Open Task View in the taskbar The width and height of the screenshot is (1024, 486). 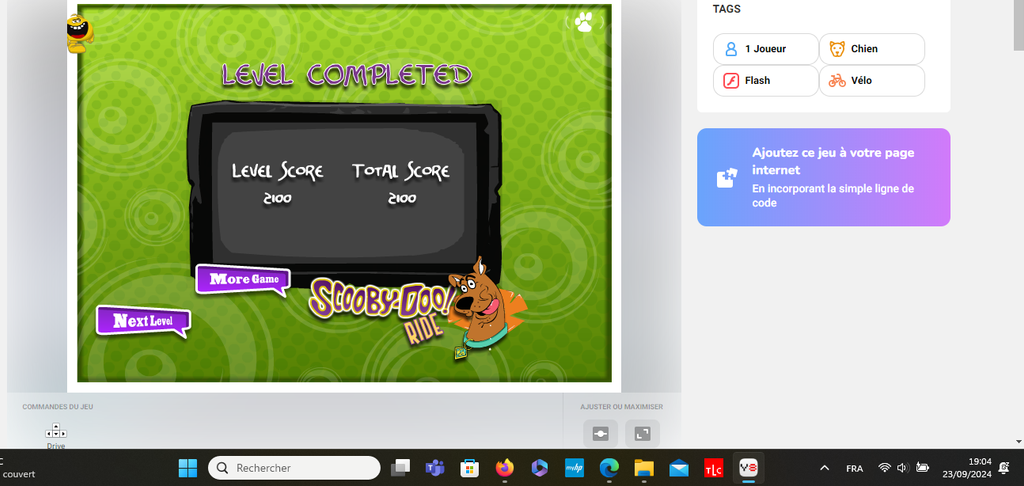[x=400, y=468]
